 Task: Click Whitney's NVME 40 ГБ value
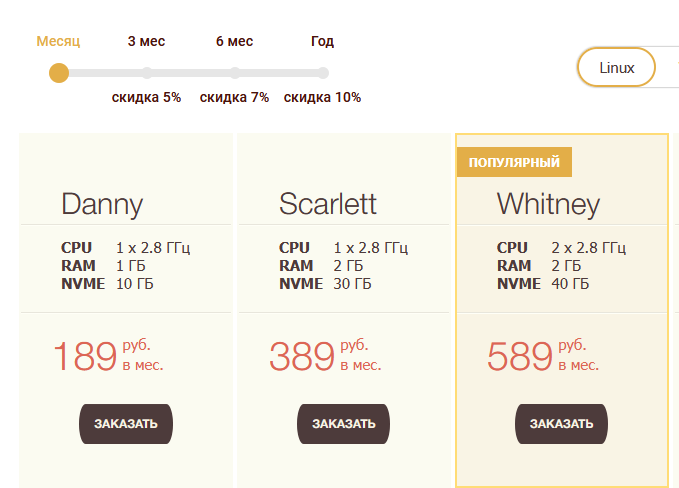pyautogui.click(x=570, y=284)
